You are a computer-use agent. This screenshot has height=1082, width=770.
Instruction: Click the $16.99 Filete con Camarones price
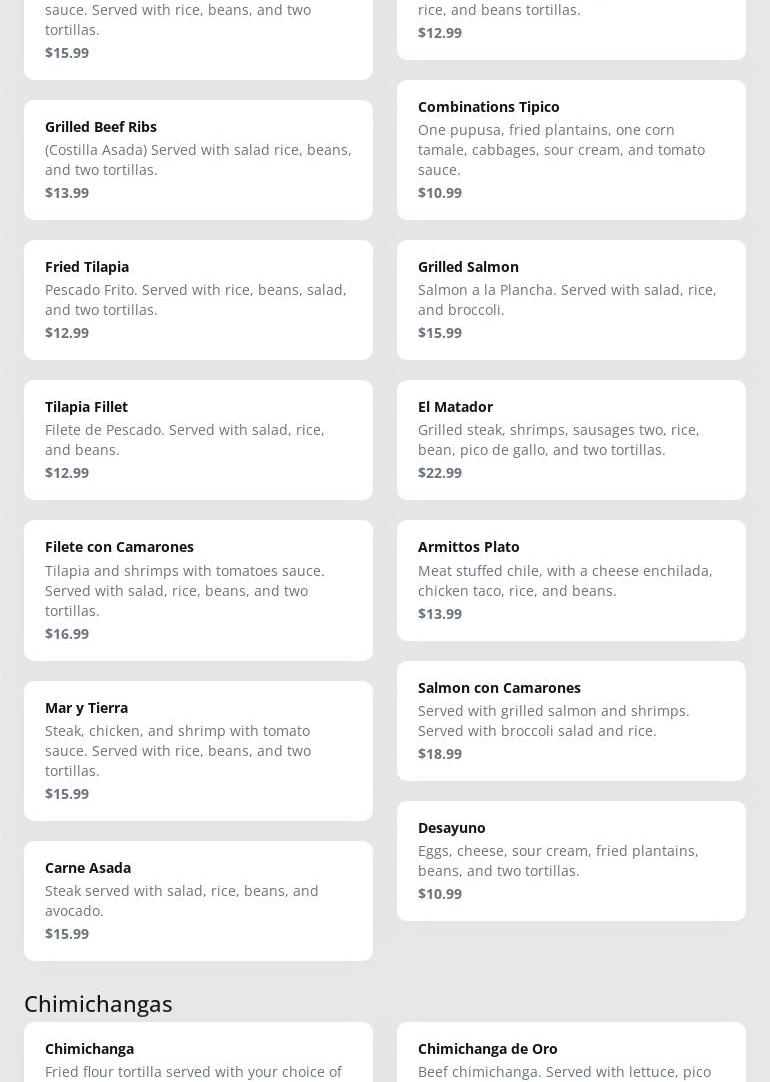pyautogui.click(x=67, y=634)
